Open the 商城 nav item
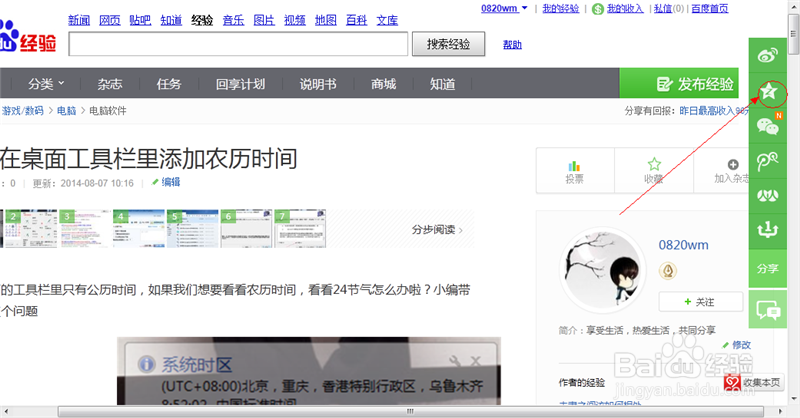The width and height of the screenshot is (800, 418). click(384, 84)
